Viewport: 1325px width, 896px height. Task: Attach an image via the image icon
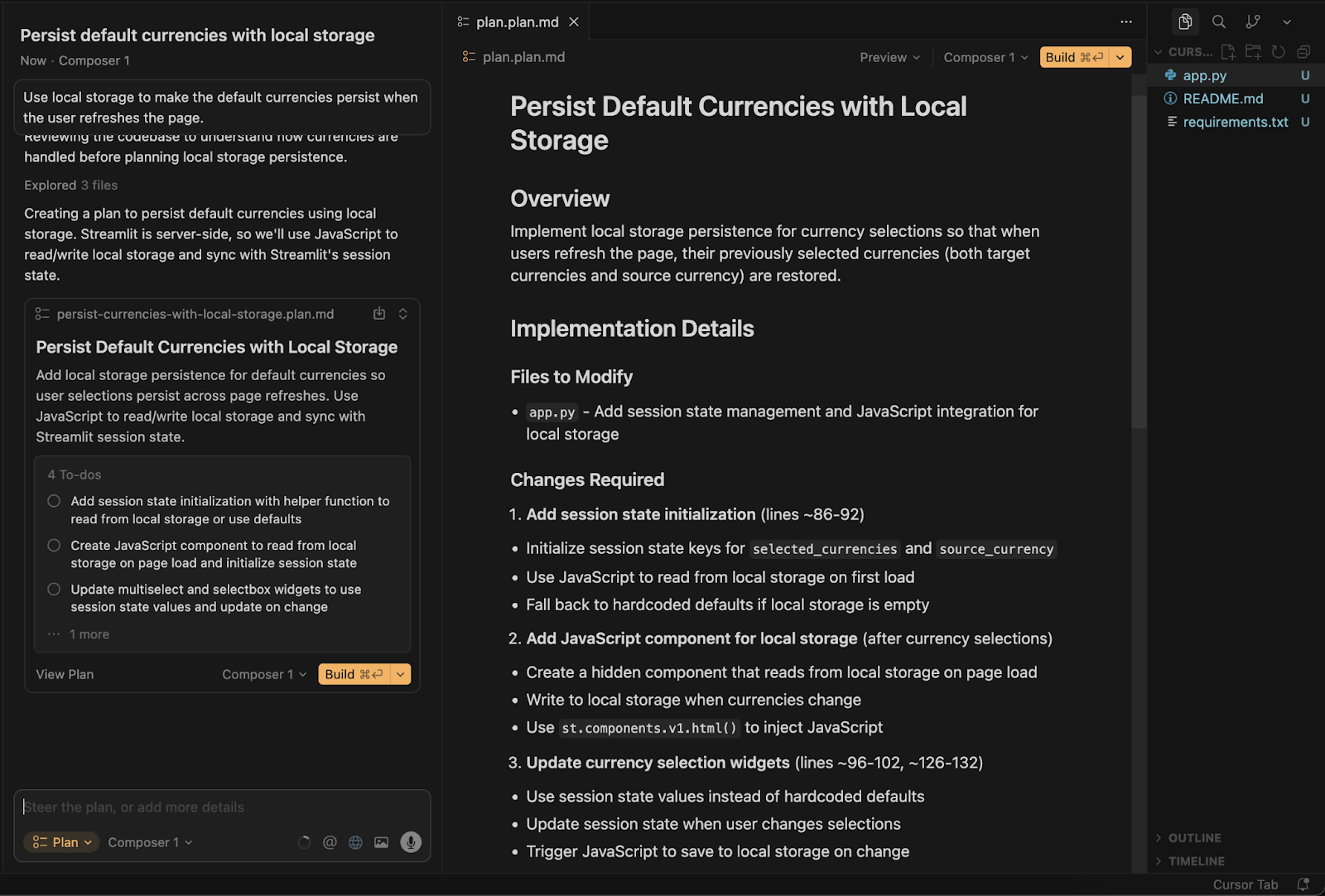tap(381, 842)
